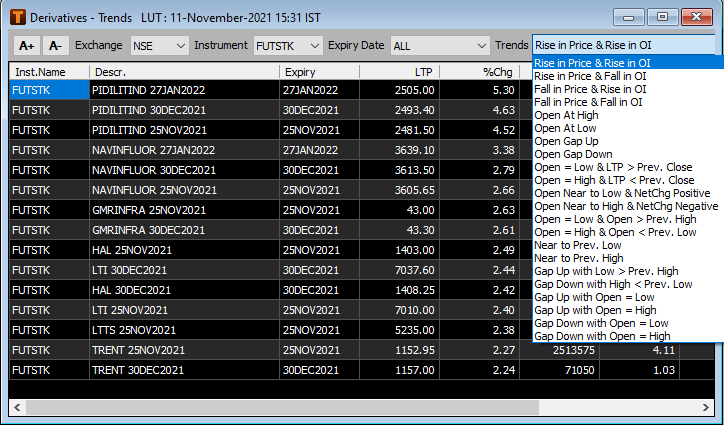Click LTP value 2505.00

point(415,90)
